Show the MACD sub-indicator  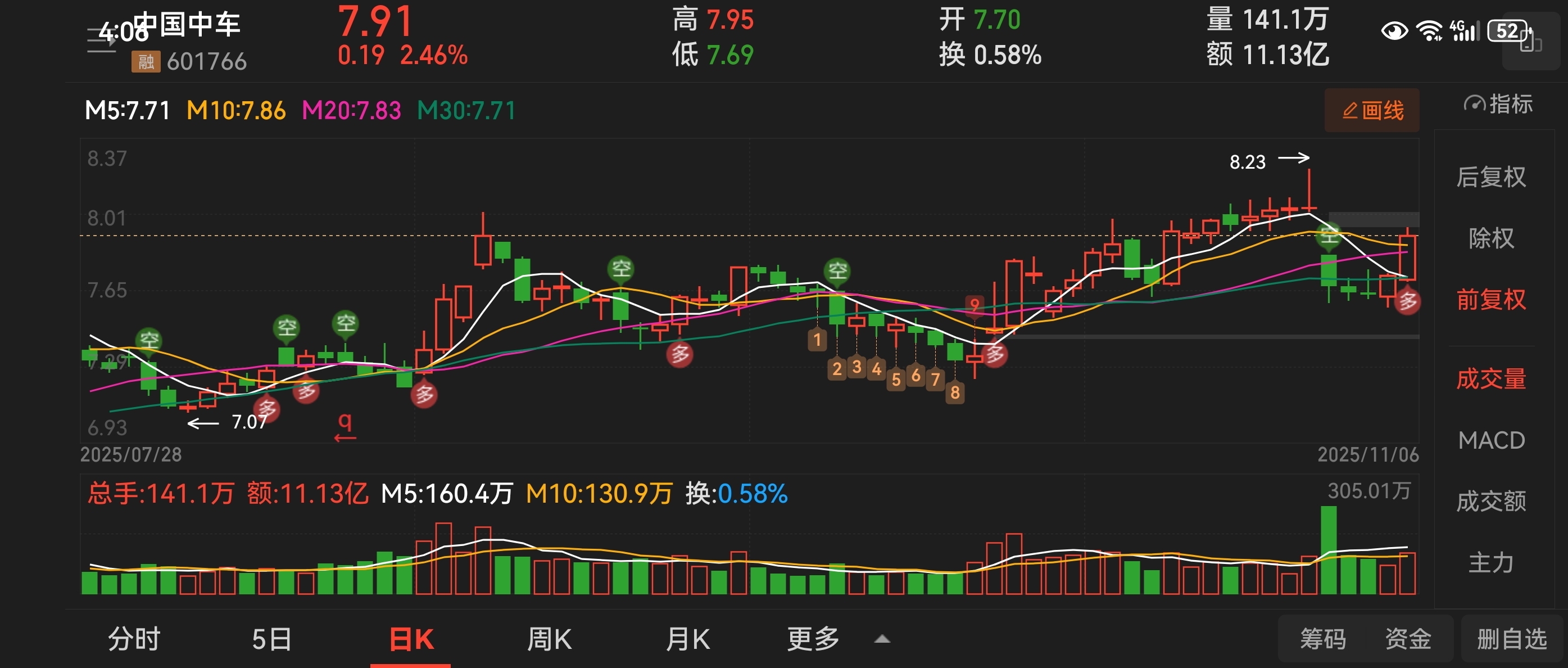click(x=1490, y=440)
